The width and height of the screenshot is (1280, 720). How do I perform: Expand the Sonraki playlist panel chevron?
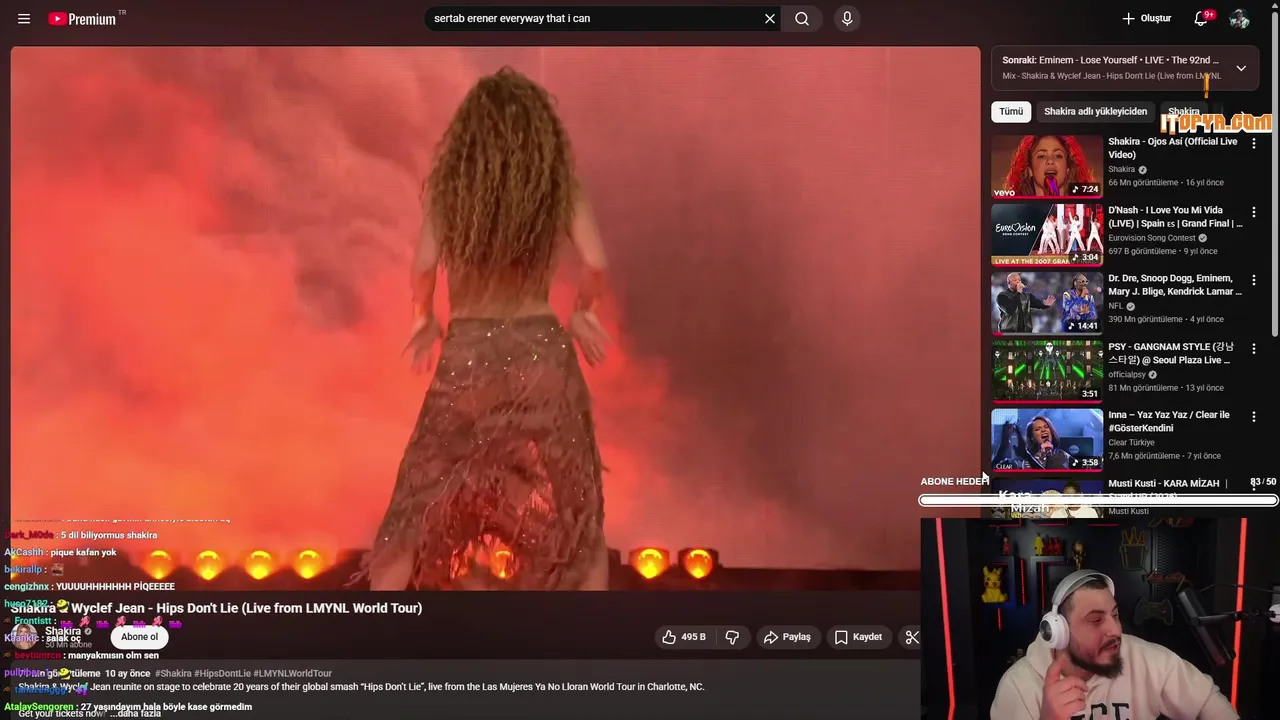click(1241, 68)
